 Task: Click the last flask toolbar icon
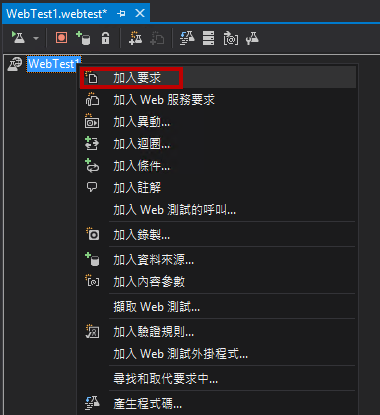coord(252,38)
